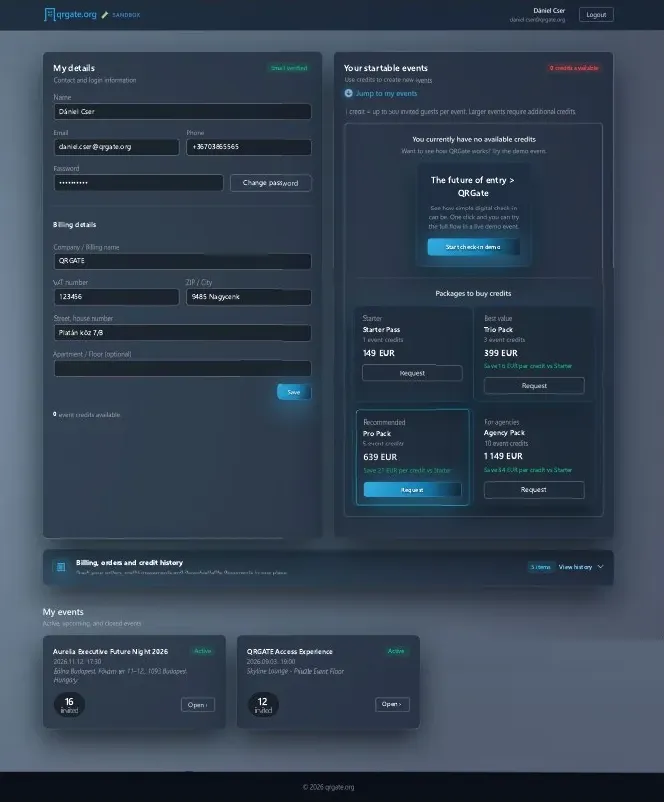Viewport: 664px width, 802px height.
Task: Click the Active badge on Aurelia event
Action: click(x=203, y=651)
